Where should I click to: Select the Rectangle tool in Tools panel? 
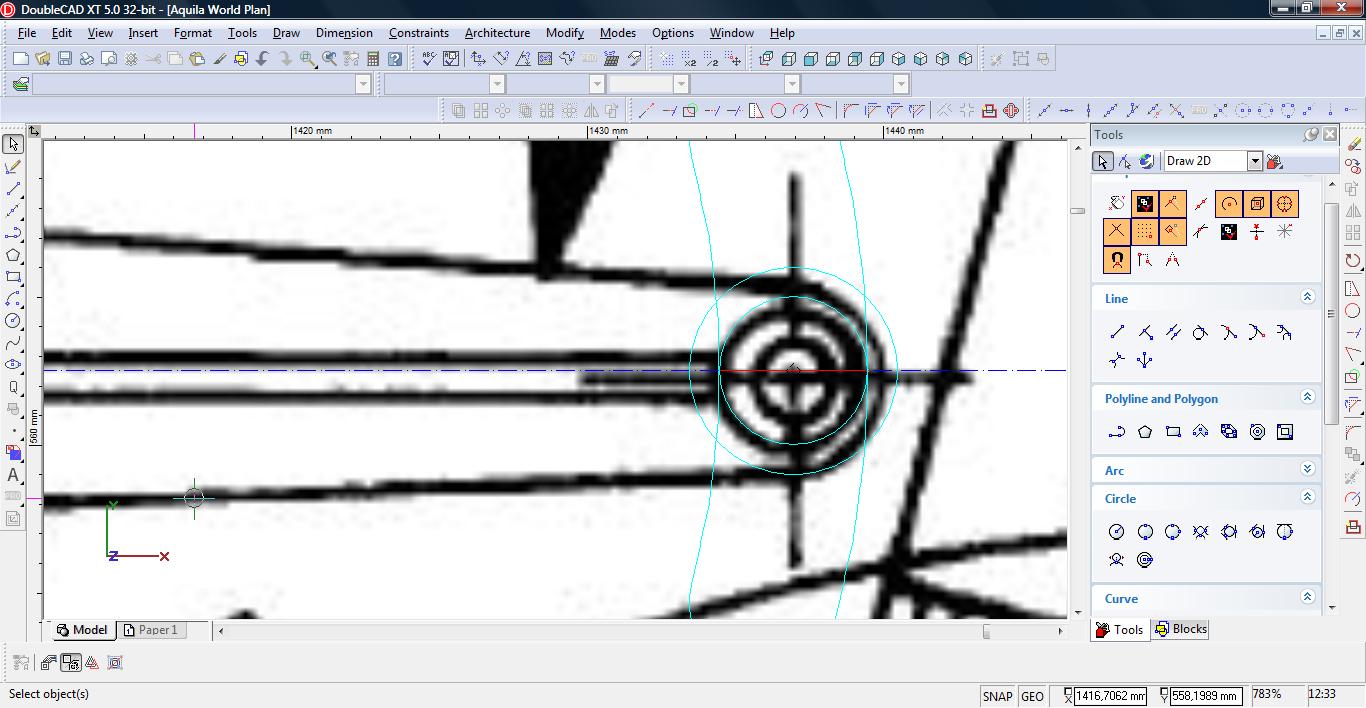tap(1173, 432)
